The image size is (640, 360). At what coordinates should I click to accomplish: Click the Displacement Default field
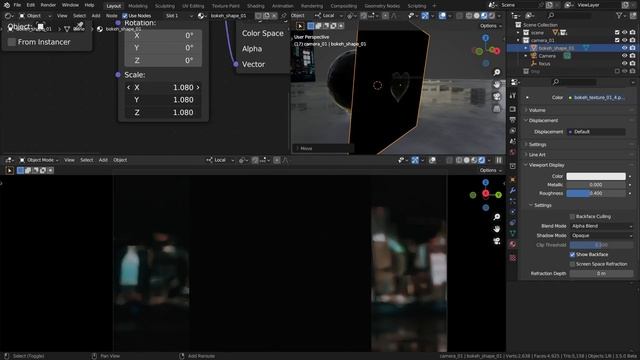596,132
